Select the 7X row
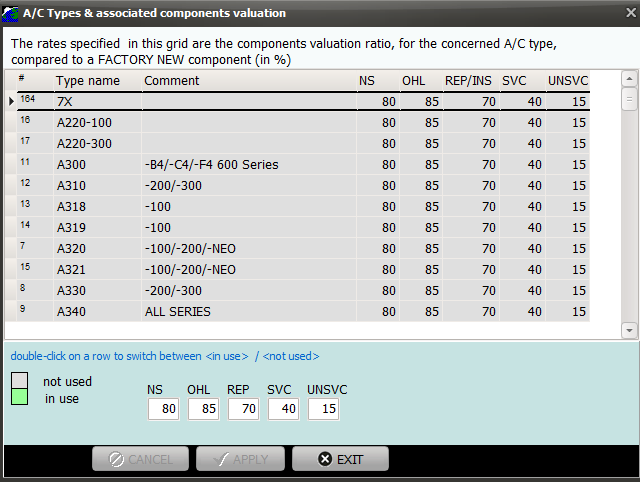640x482 pixels. [303, 101]
